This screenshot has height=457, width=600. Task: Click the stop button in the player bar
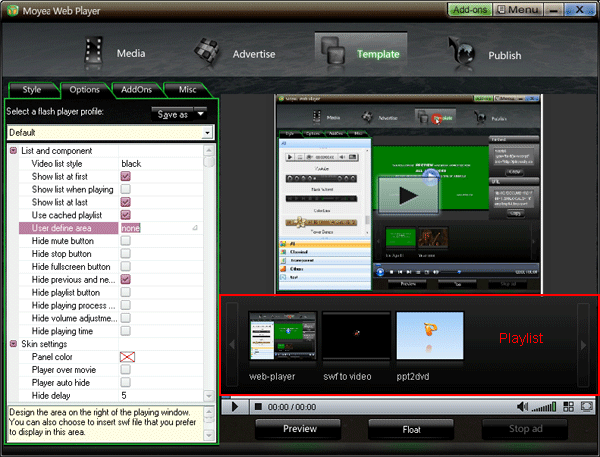259,406
